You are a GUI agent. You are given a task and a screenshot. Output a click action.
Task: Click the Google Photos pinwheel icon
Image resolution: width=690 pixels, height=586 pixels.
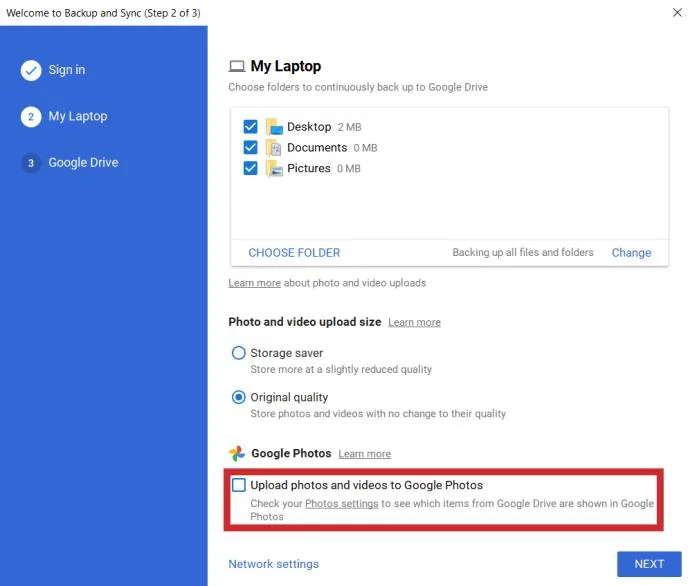237,453
